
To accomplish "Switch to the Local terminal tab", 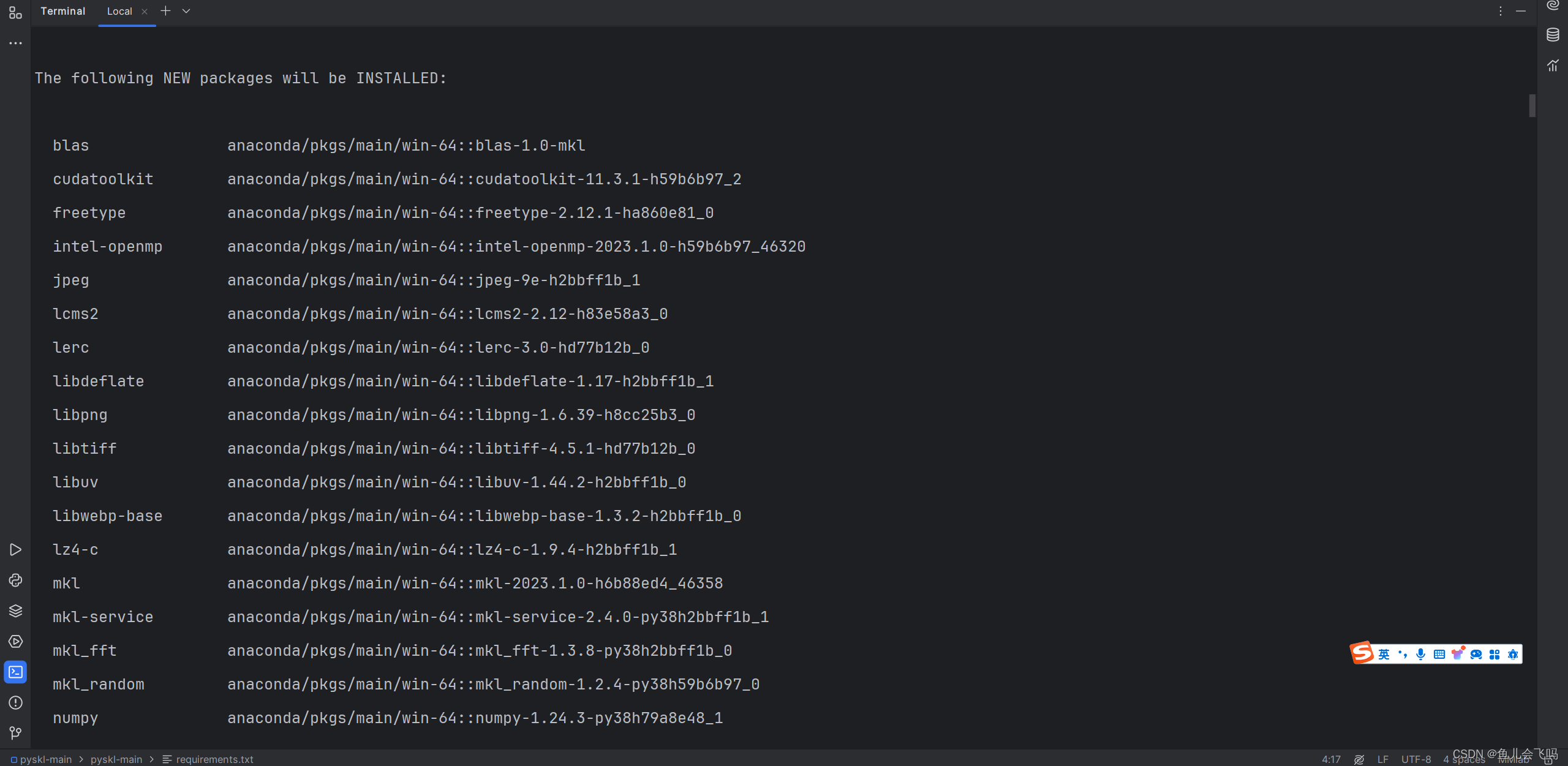I will tap(119, 11).
